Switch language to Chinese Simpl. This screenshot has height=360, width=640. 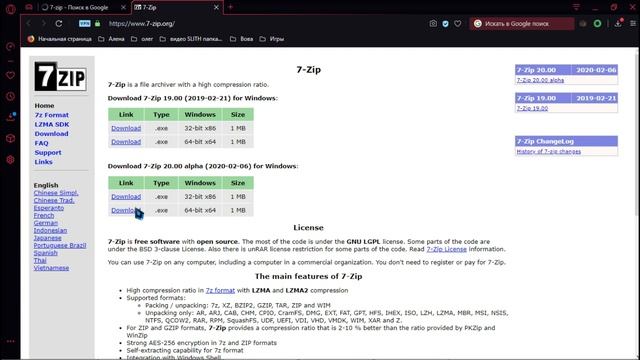tap(56, 193)
